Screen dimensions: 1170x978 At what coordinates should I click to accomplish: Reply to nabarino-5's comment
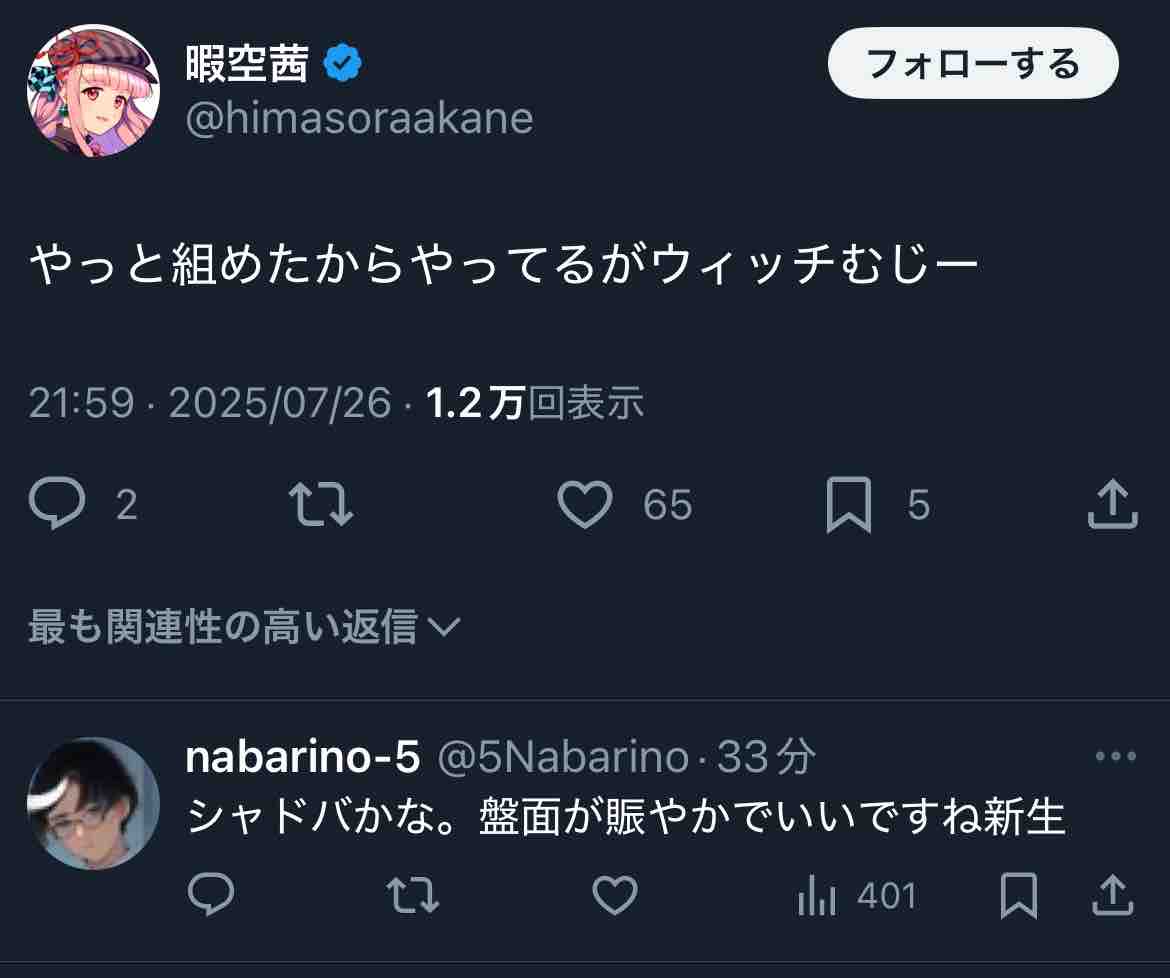211,896
